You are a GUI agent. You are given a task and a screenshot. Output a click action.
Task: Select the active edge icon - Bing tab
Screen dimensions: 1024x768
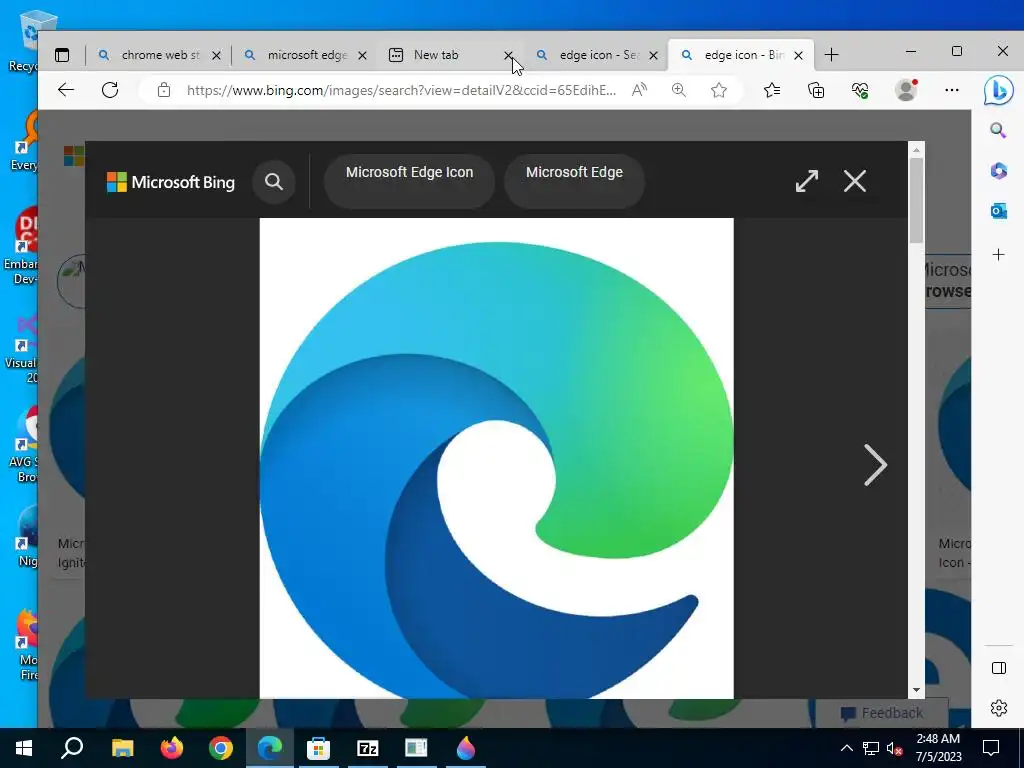pos(741,56)
